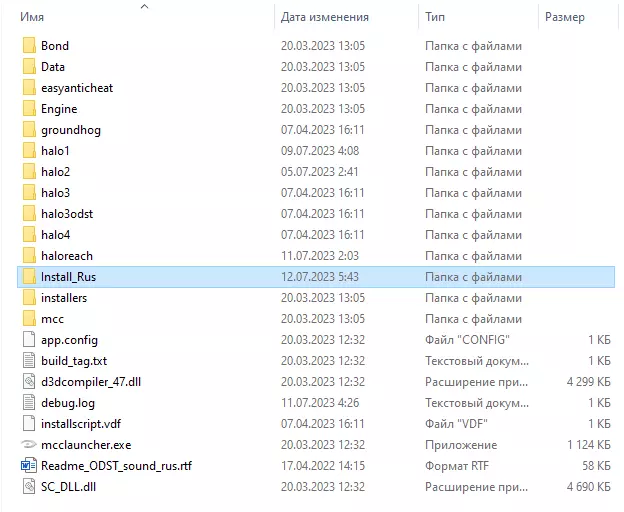The height and width of the screenshot is (512, 624).
Task: Click the type Приложение
Action: tap(461, 445)
